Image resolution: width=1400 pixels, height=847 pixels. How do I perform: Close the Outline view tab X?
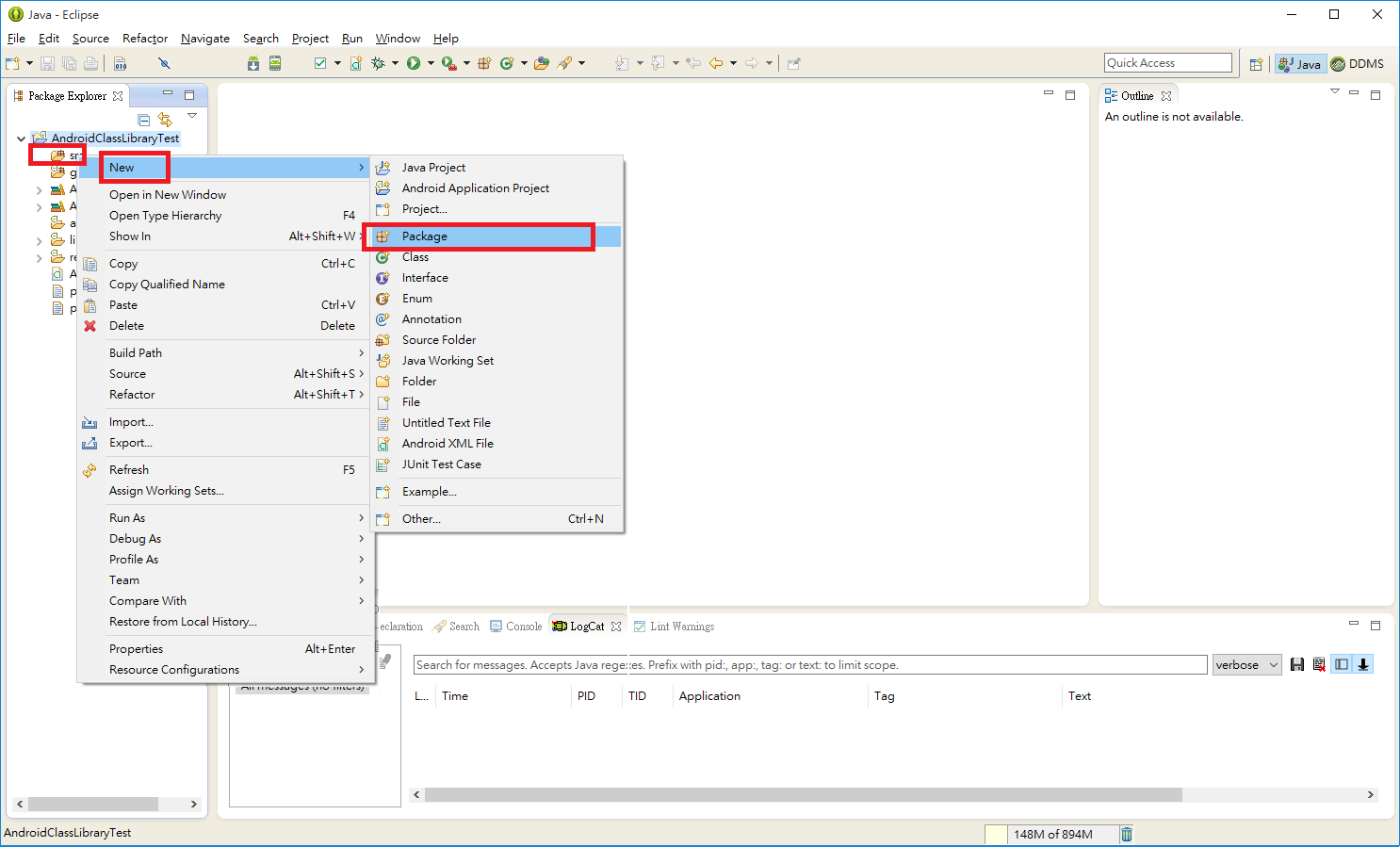[x=1166, y=96]
